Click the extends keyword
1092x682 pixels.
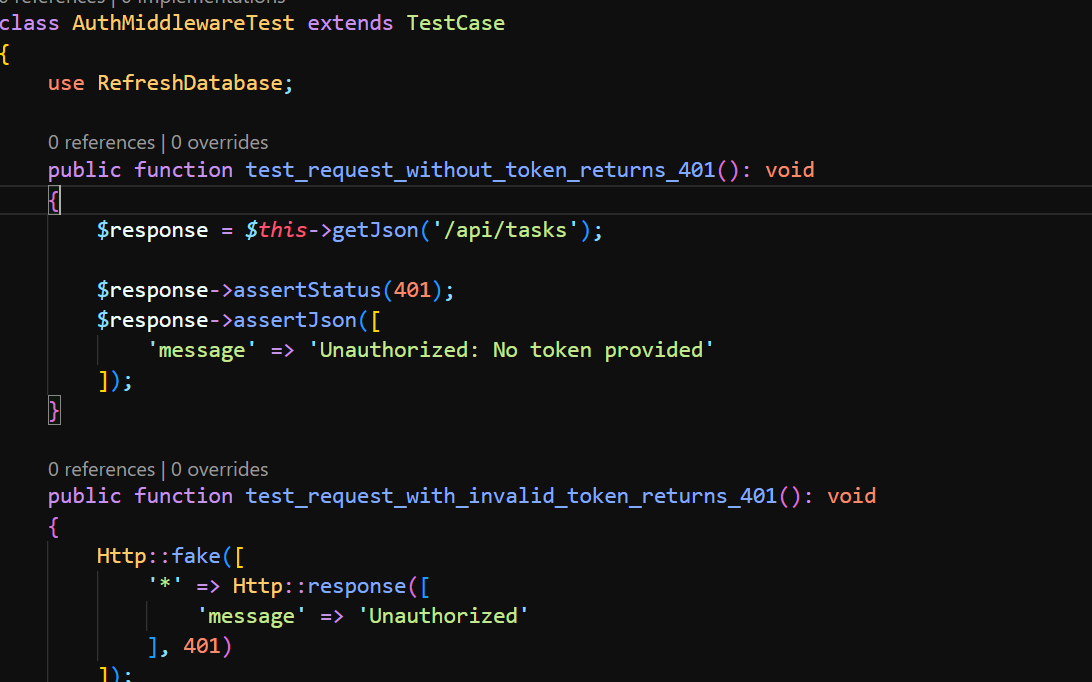coord(350,23)
